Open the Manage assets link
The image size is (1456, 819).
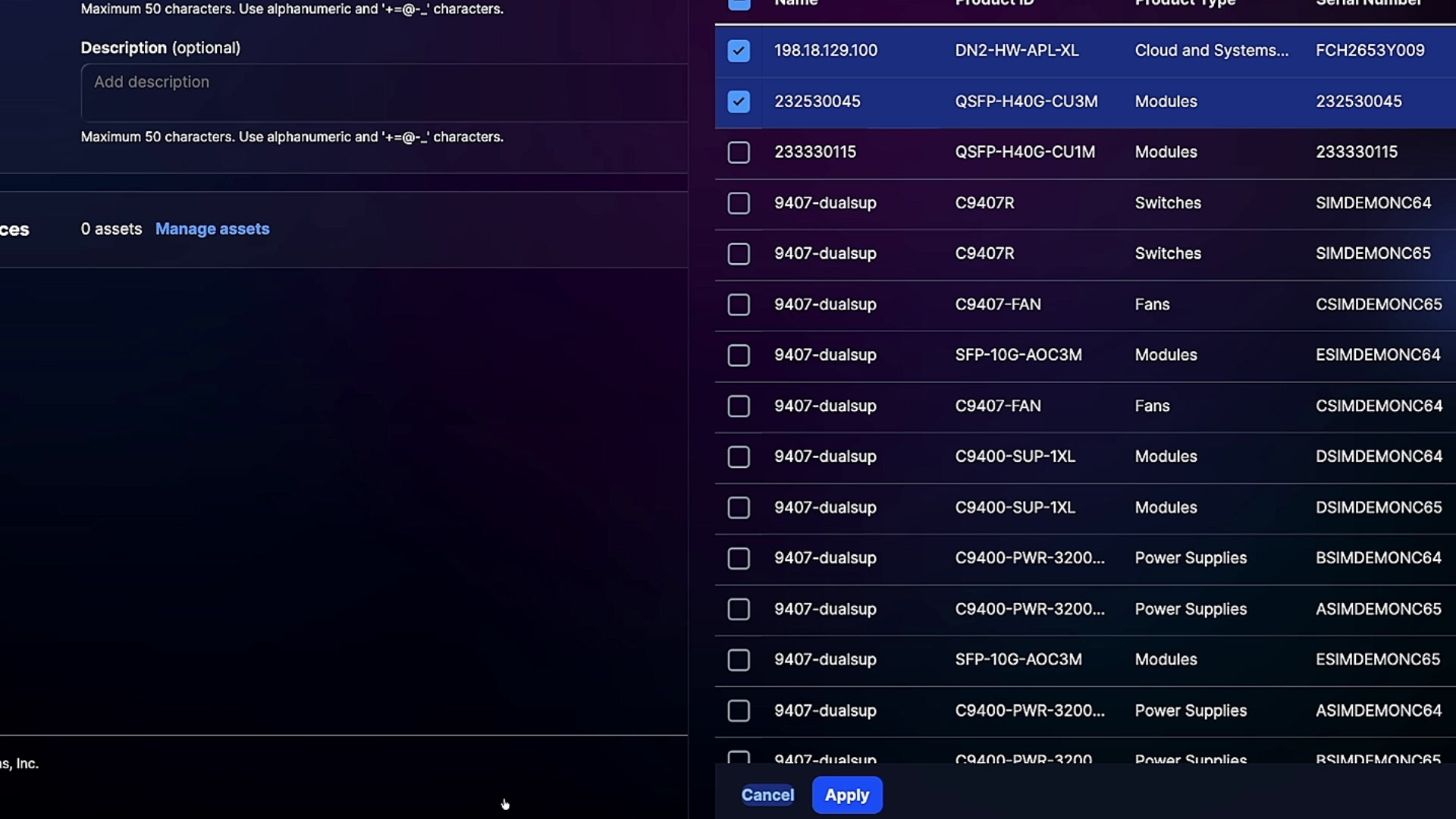(x=212, y=229)
